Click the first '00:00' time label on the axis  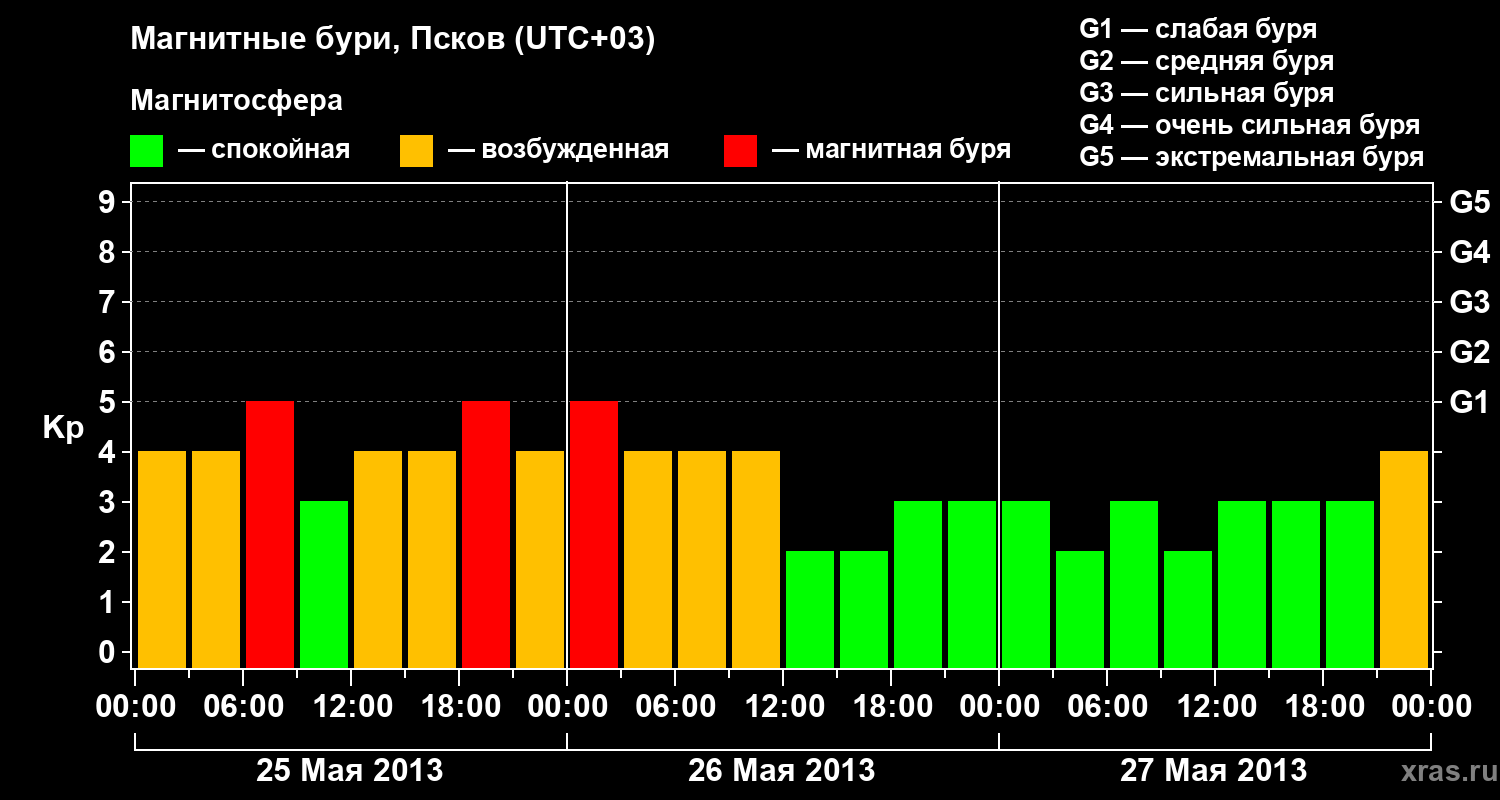click(135, 706)
